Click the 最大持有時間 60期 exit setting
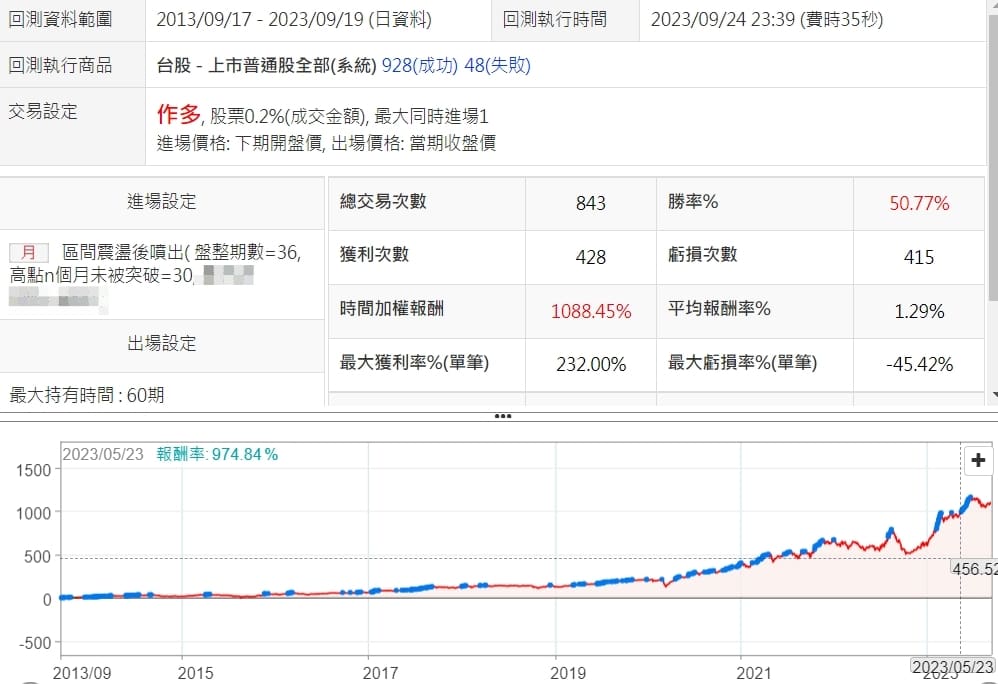The height and width of the screenshot is (684, 998). [87, 395]
